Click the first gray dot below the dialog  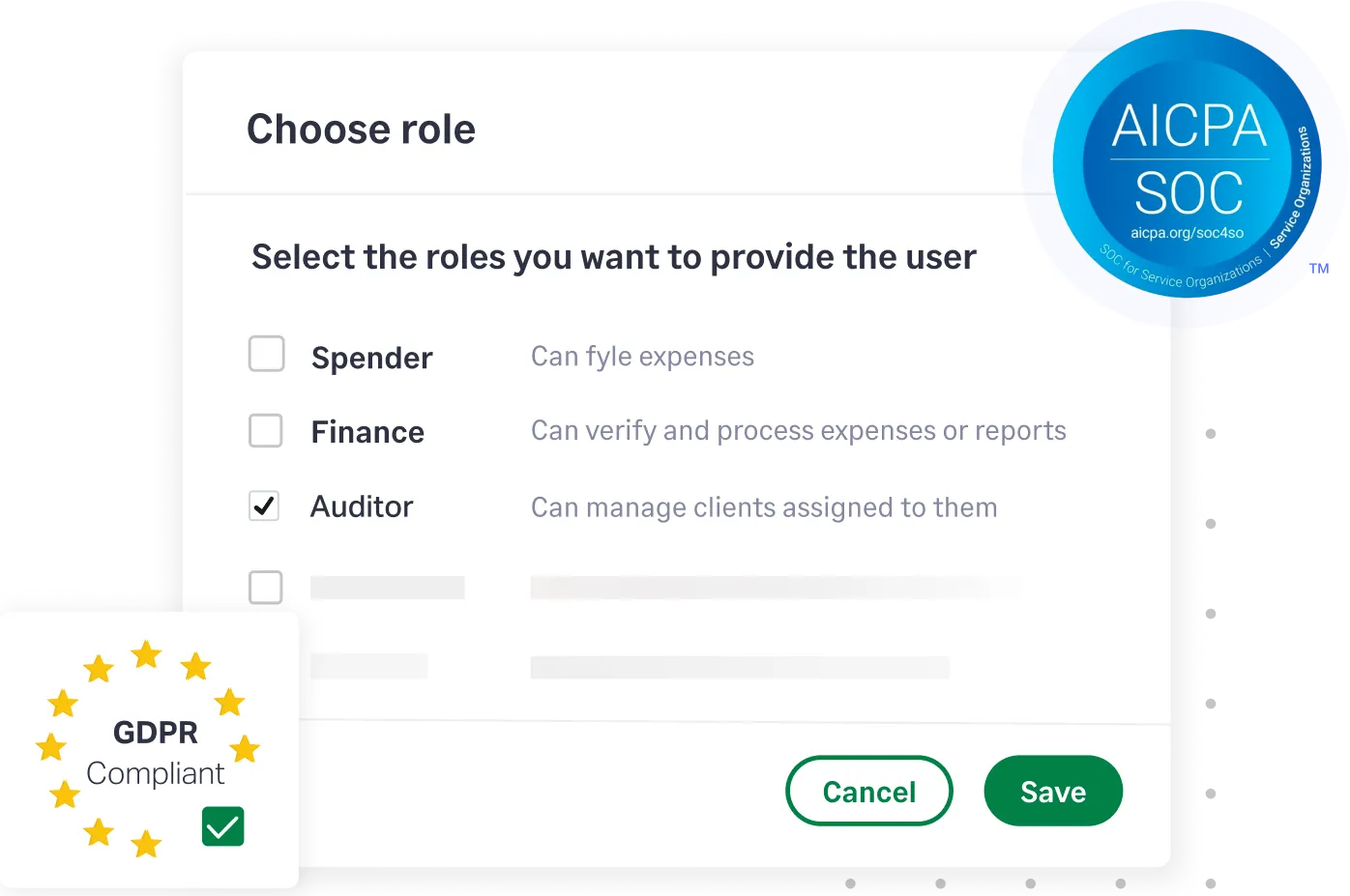coord(851,882)
